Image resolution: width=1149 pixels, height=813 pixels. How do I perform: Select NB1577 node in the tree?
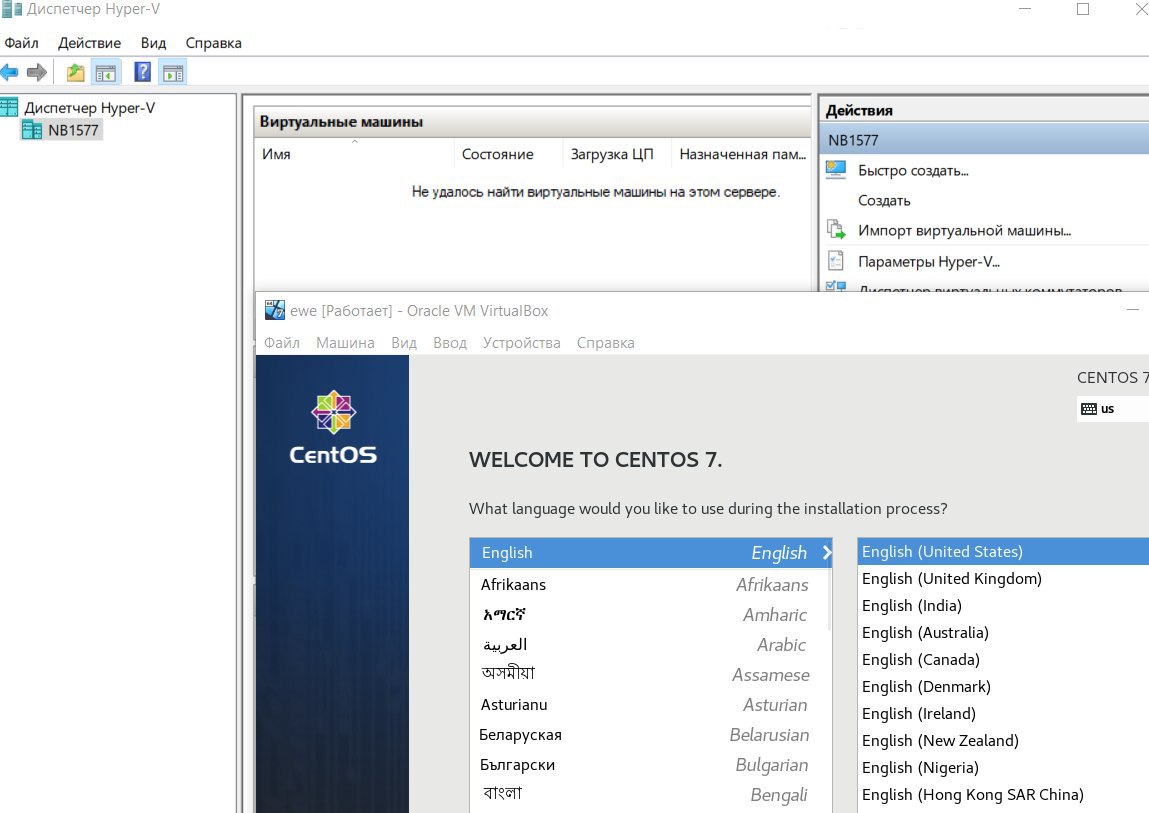coord(73,130)
